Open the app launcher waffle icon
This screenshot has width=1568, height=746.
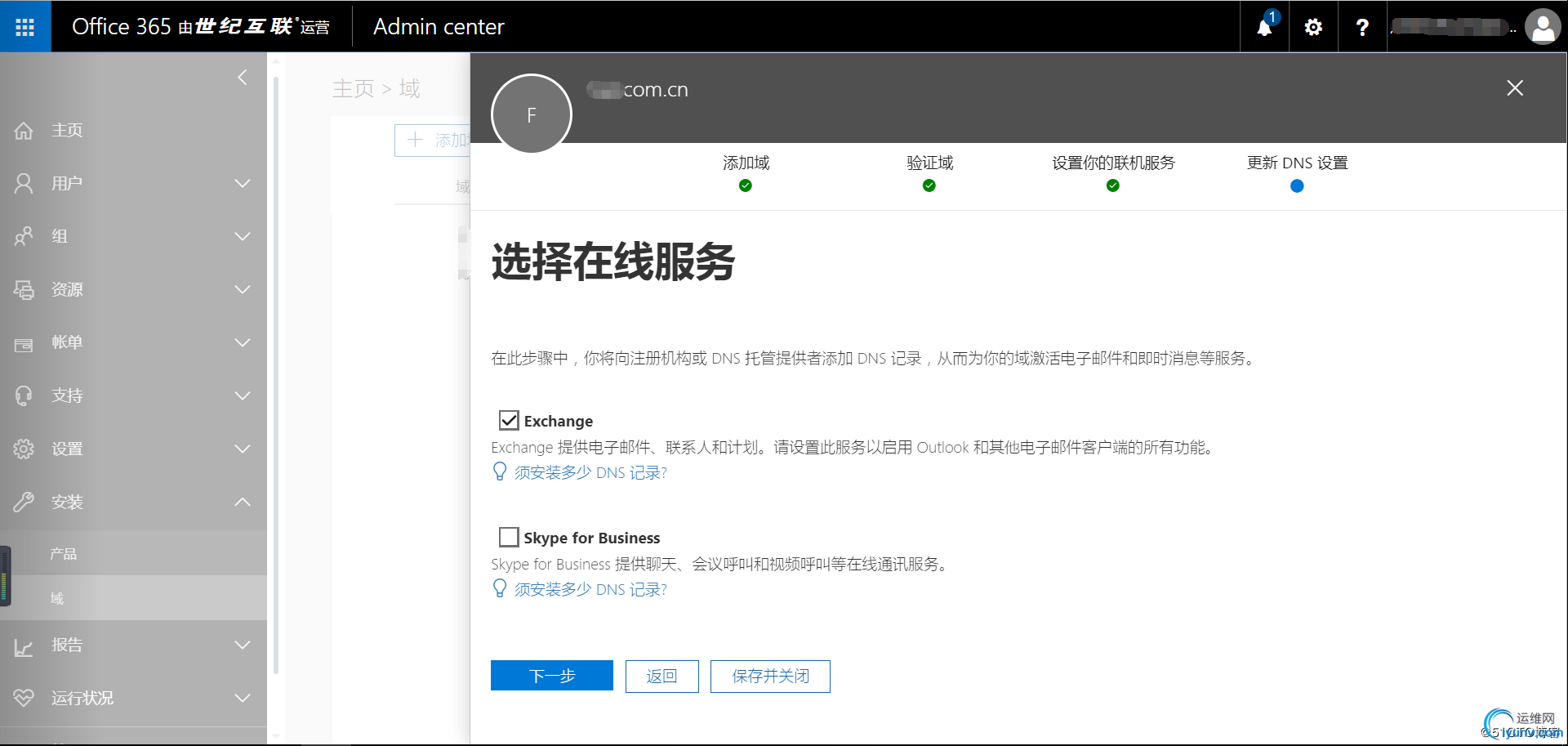coord(25,27)
